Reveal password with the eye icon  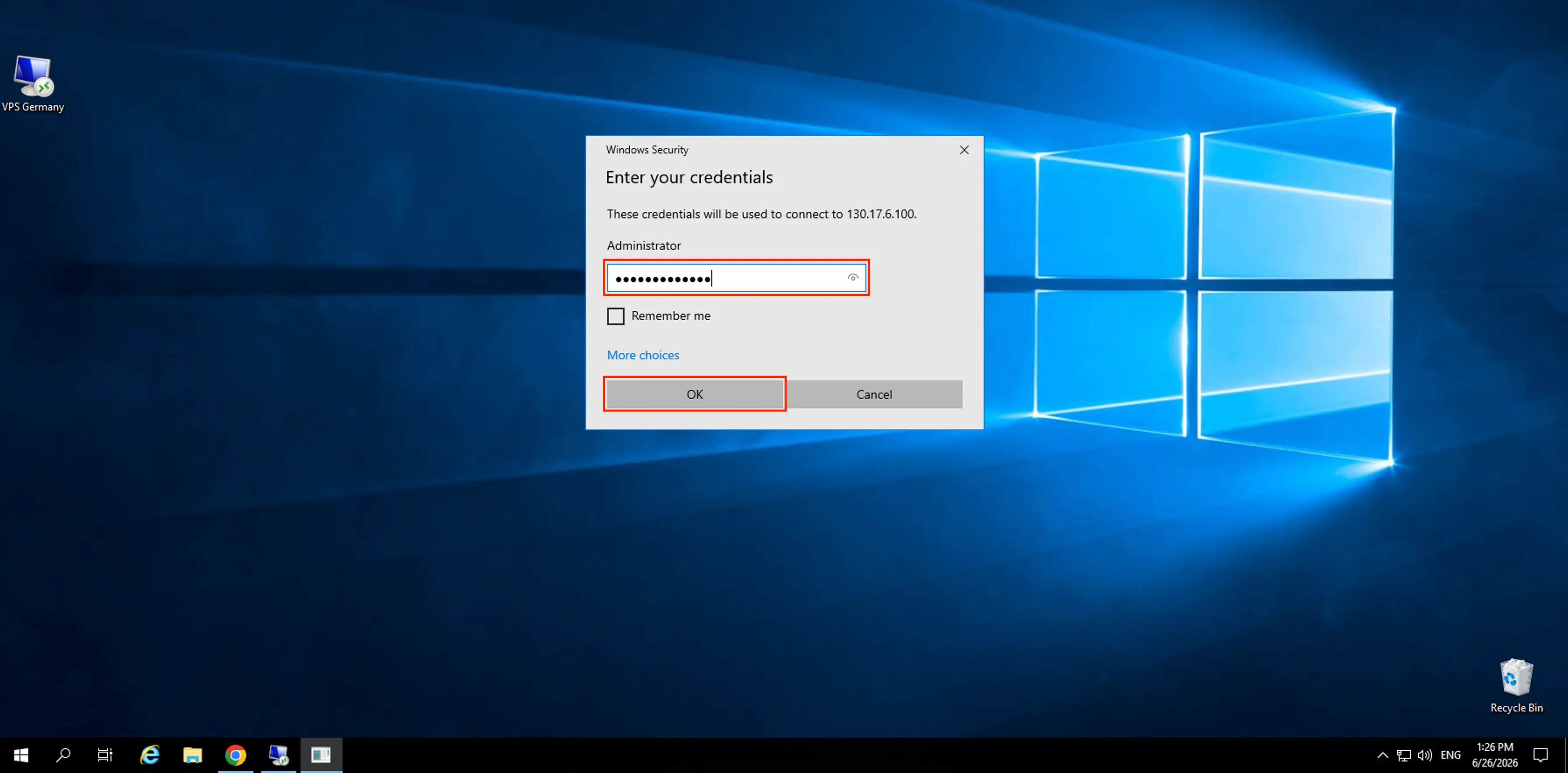[x=853, y=278]
